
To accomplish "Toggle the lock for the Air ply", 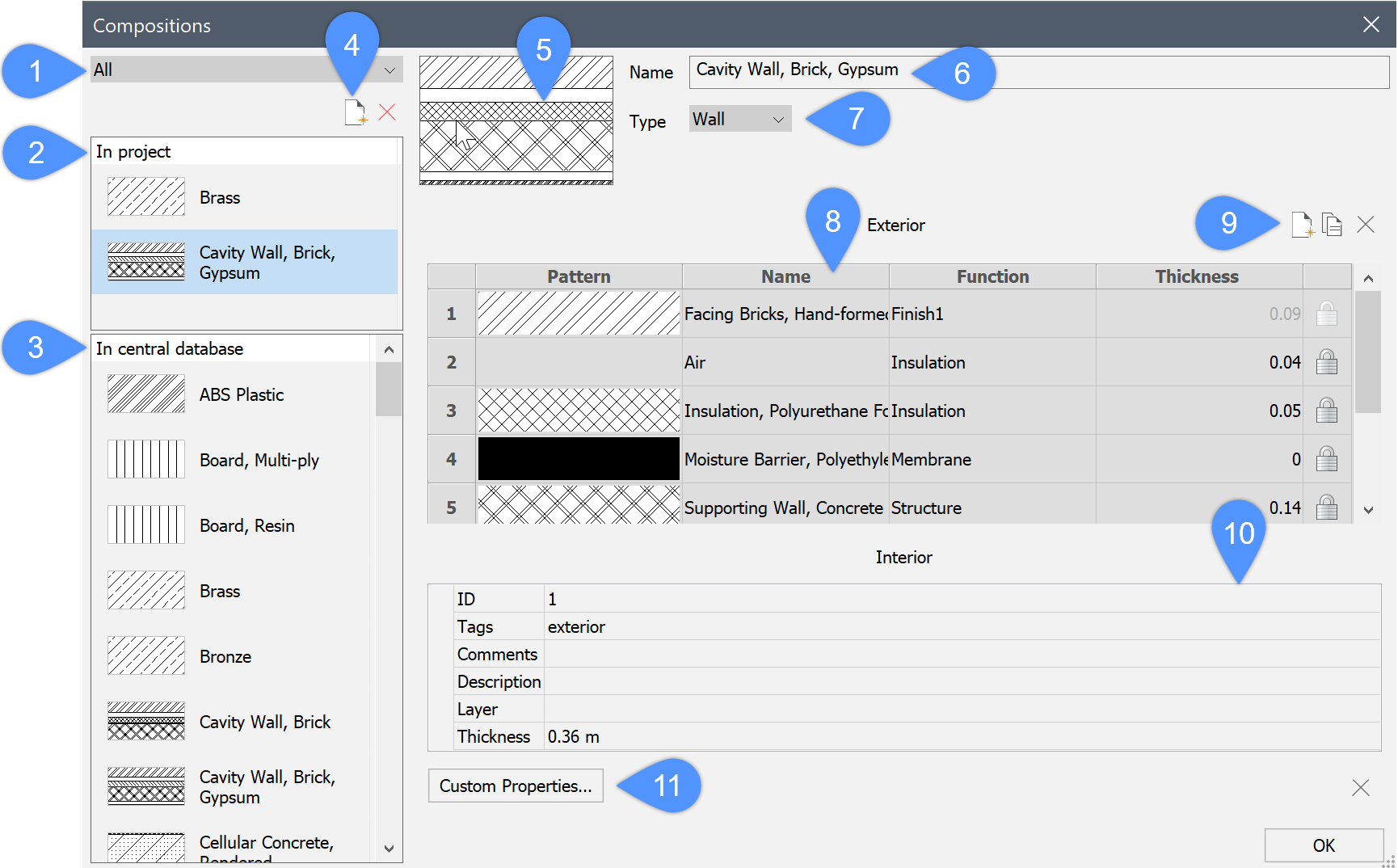I will pos(1326,362).
